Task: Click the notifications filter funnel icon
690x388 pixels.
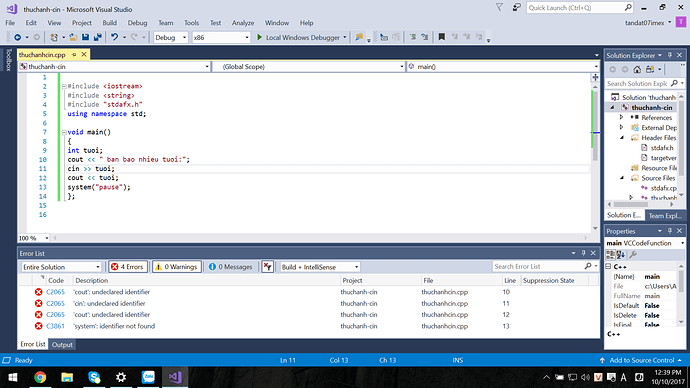Action: pyautogui.click(x=499, y=7)
